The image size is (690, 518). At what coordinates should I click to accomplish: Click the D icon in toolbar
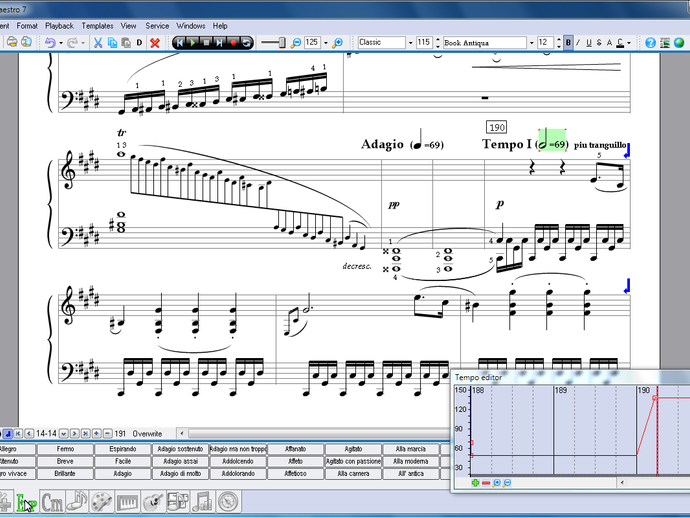pos(139,43)
